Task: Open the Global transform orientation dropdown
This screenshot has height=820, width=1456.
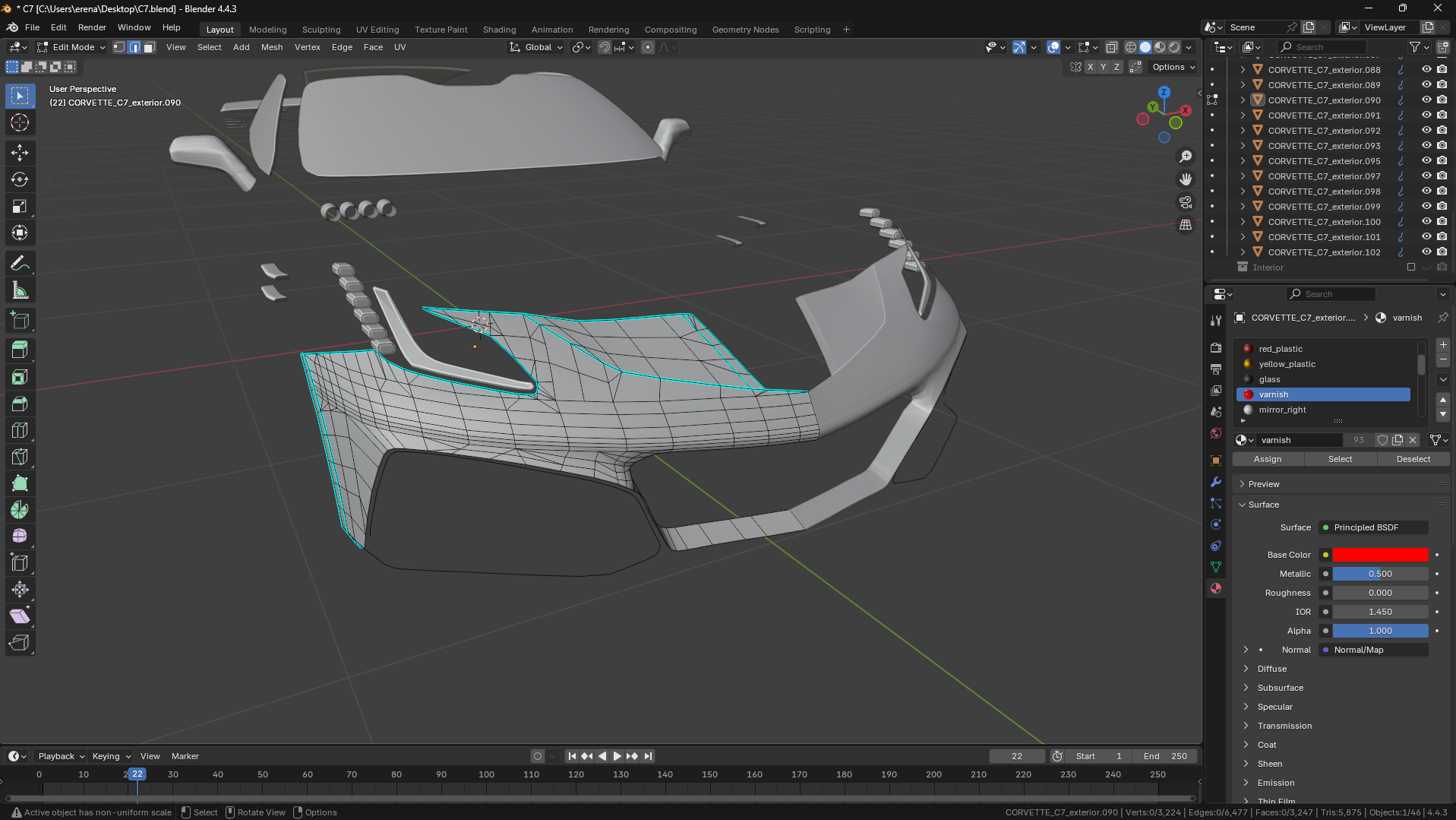Action: click(538, 47)
